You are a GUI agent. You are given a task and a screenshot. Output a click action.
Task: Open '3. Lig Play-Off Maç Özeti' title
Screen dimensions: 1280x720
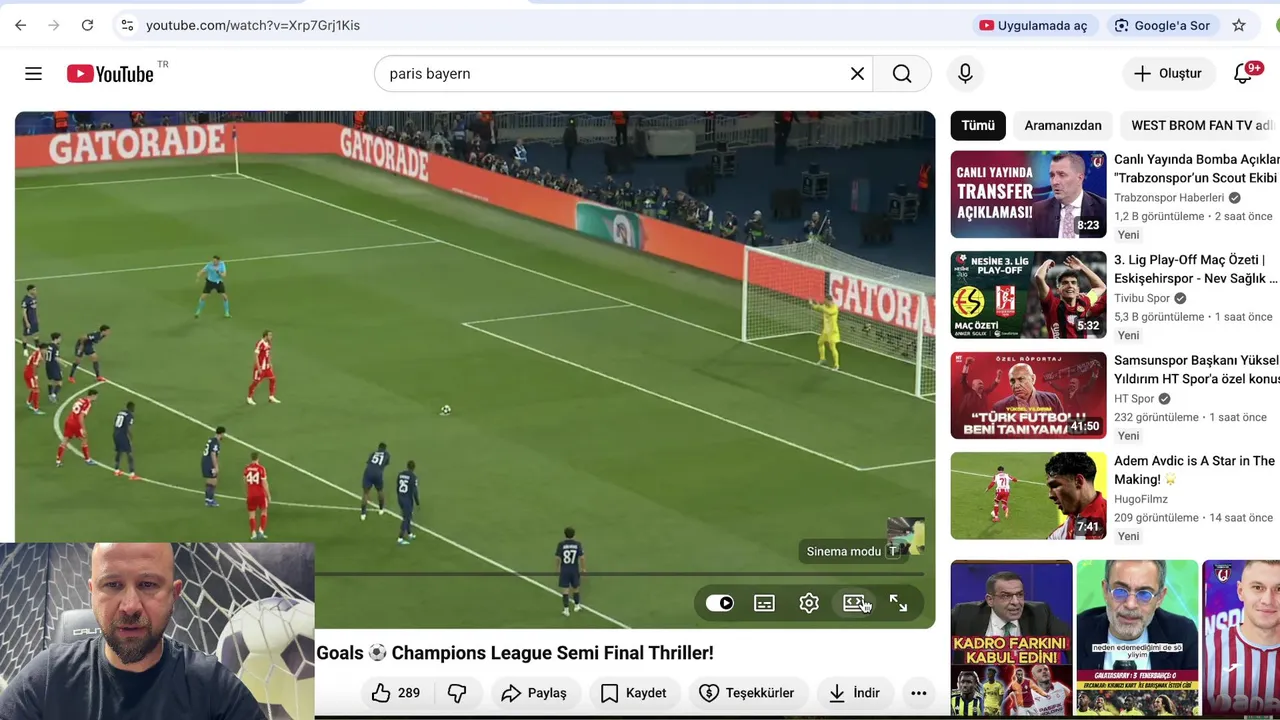[1196, 269]
